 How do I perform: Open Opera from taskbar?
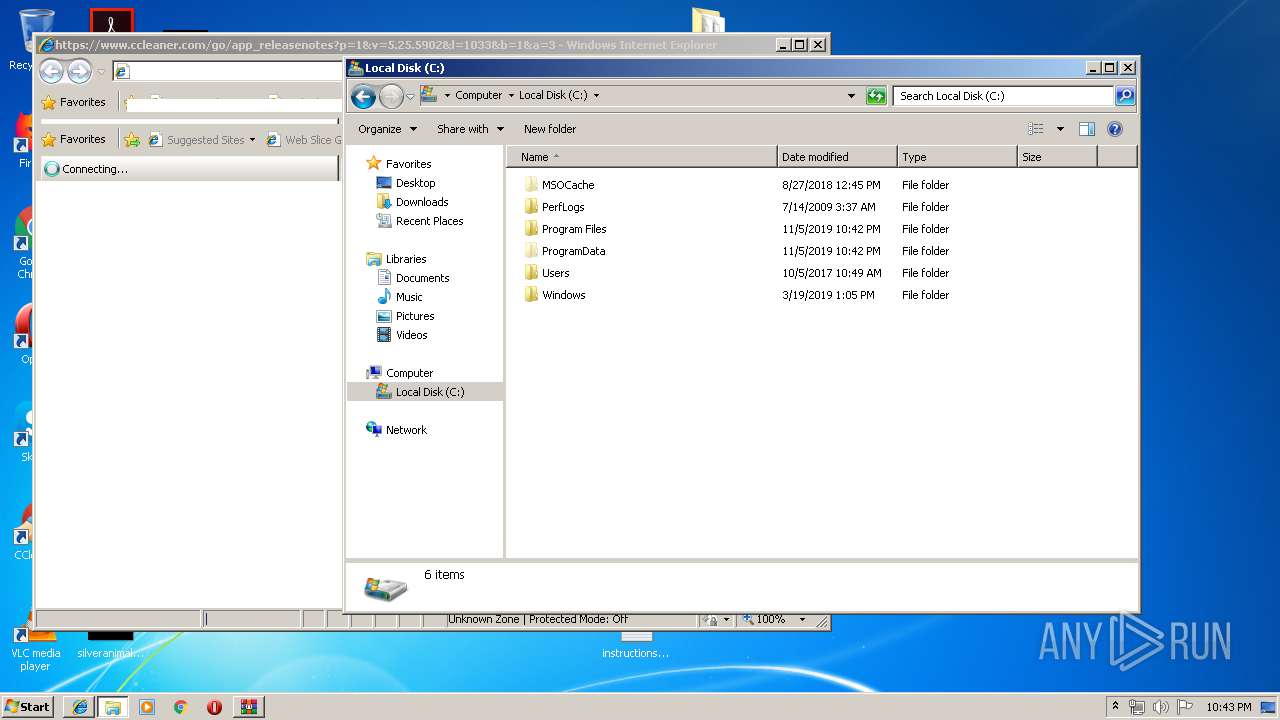click(x=214, y=707)
